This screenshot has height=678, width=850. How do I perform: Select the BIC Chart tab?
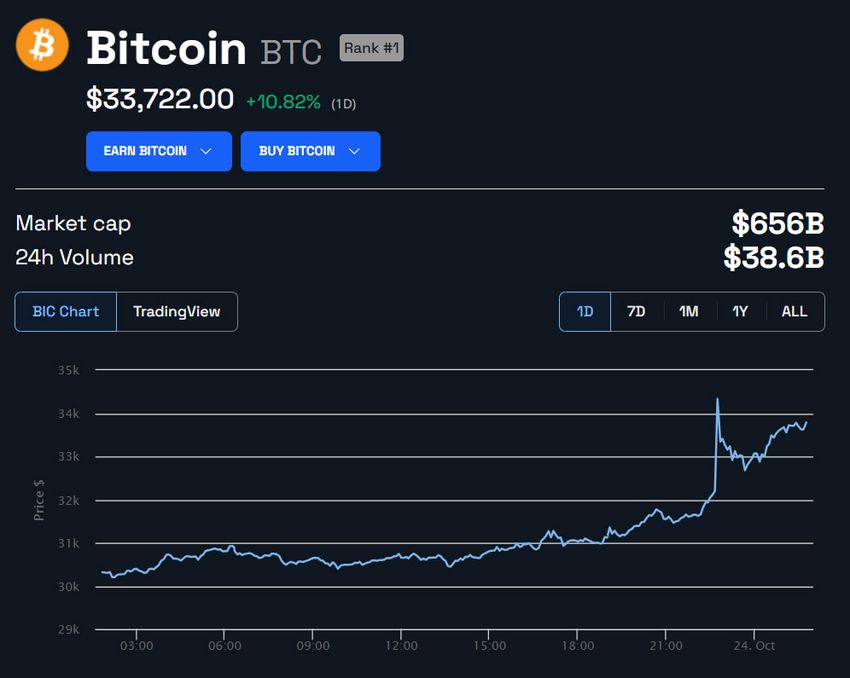(x=65, y=311)
